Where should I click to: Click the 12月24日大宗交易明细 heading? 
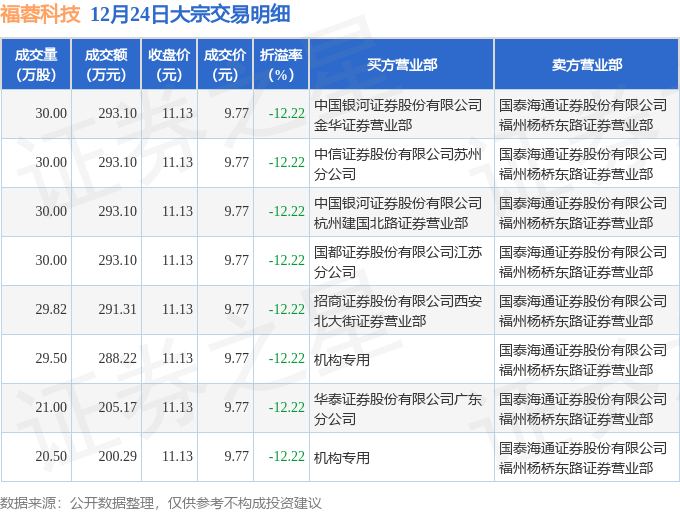click(190, 14)
